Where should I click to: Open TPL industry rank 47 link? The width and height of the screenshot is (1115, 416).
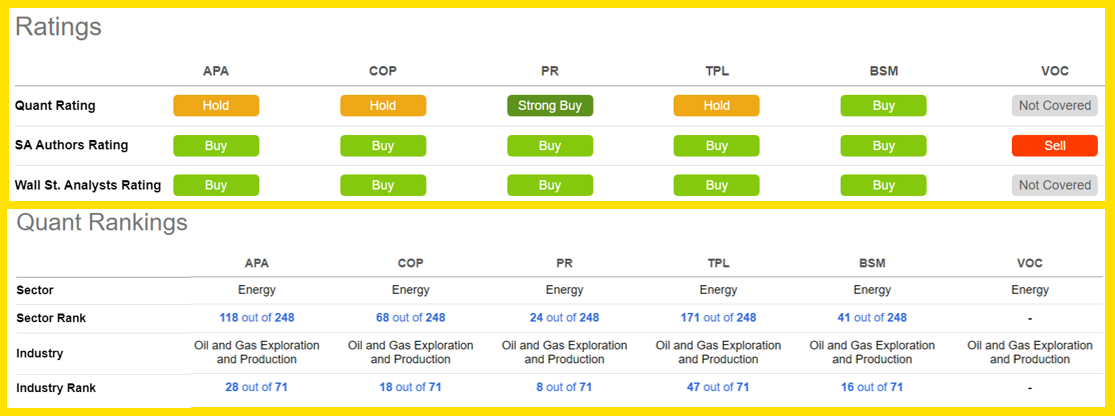tap(718, 387)
